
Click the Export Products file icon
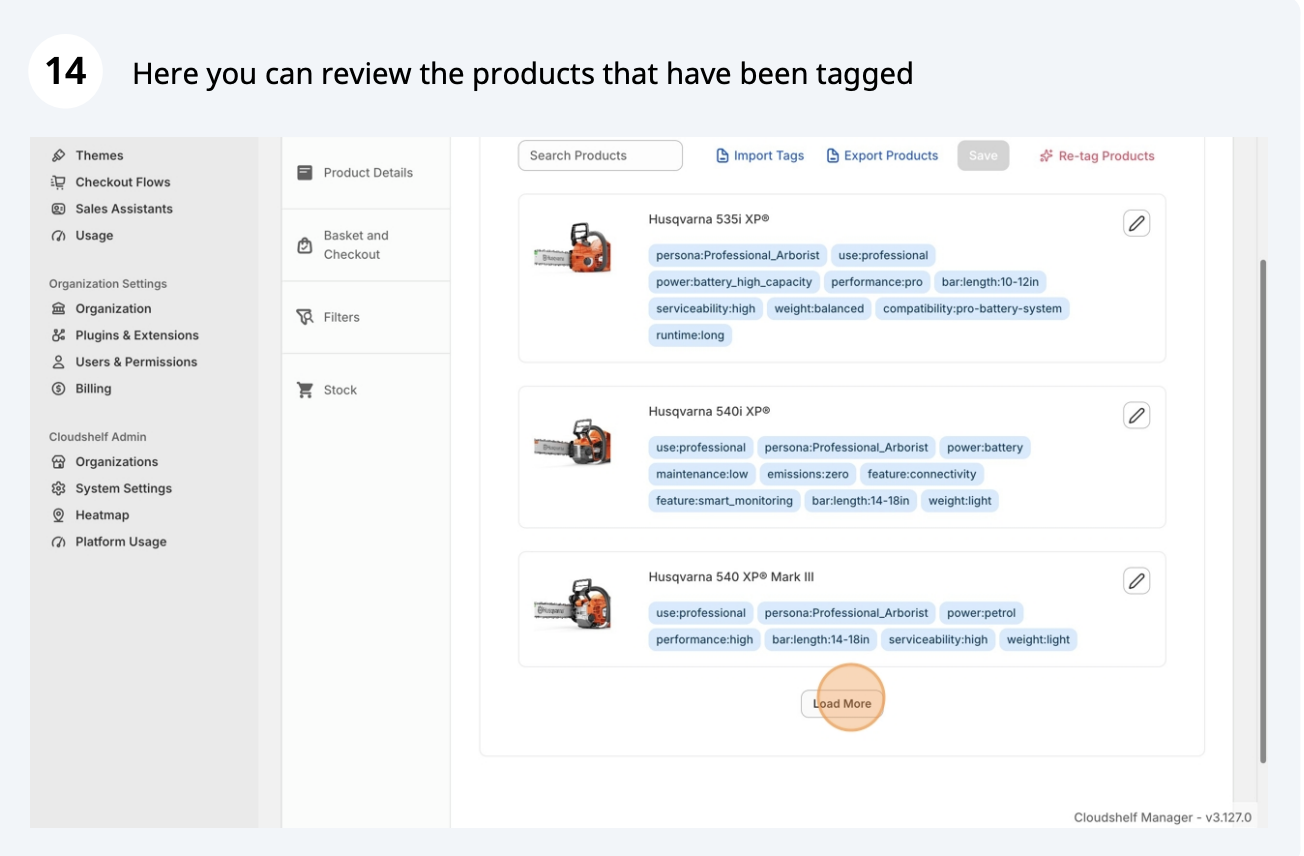coord(833,156)
